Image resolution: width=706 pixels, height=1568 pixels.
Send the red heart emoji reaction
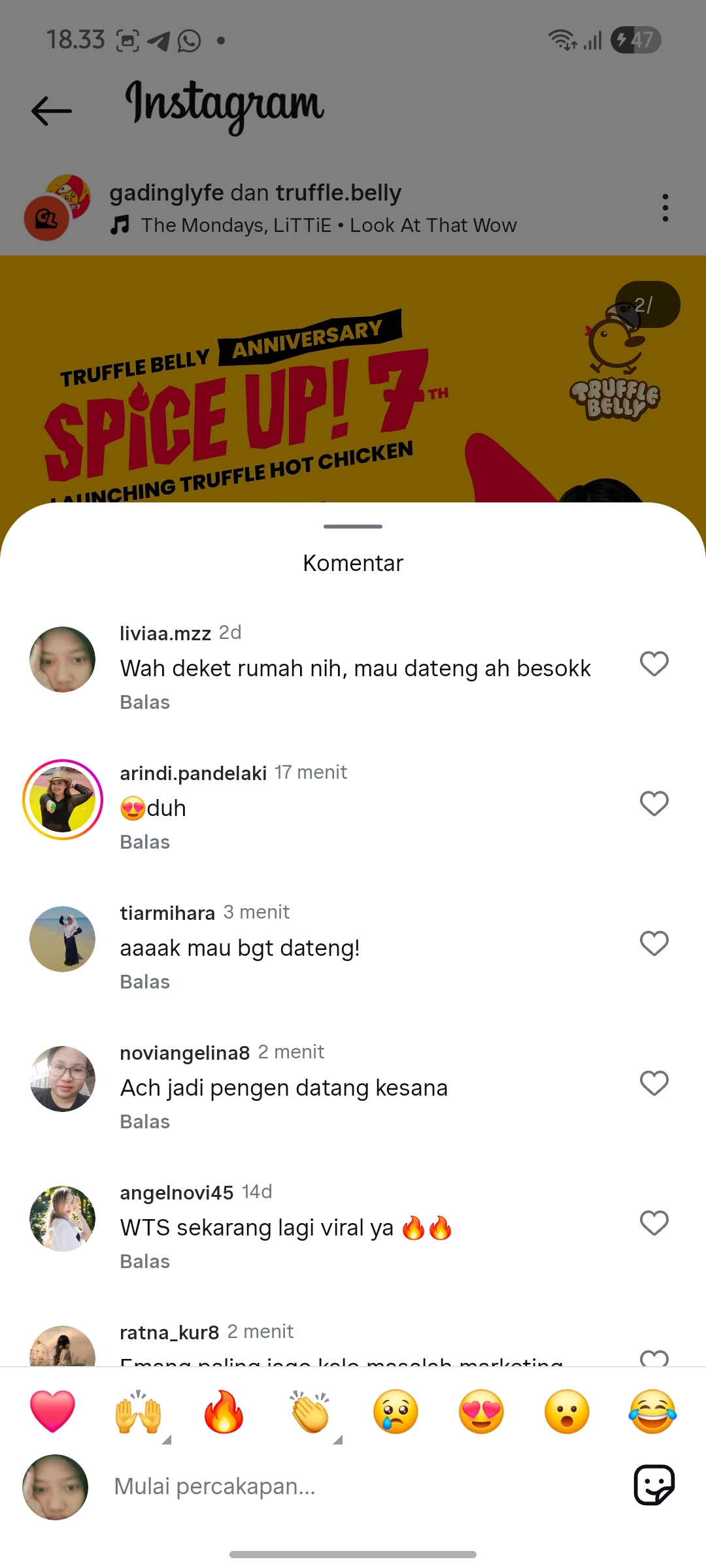53,1411
